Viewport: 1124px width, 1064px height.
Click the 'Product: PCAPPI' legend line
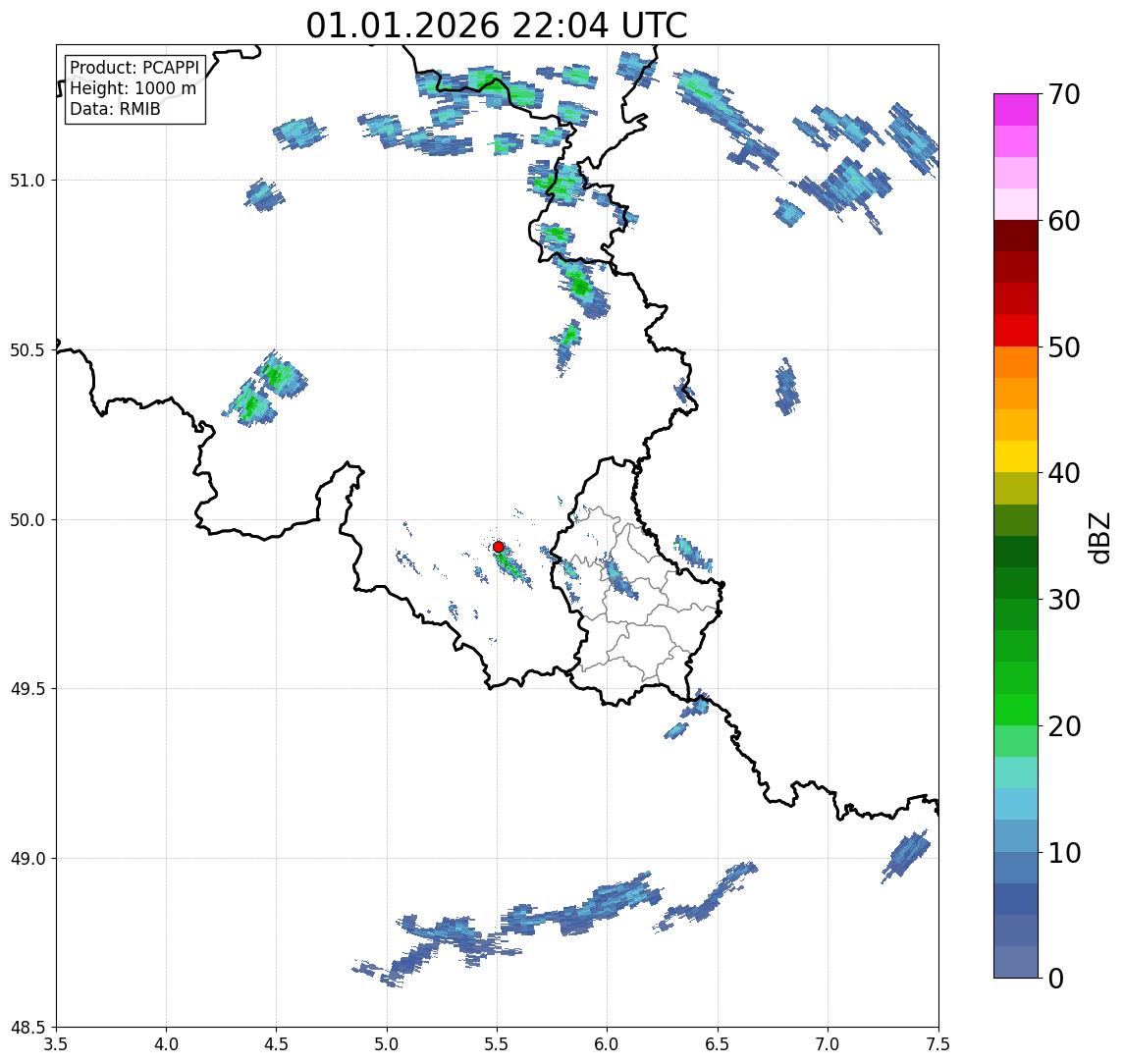coord(134,68)
